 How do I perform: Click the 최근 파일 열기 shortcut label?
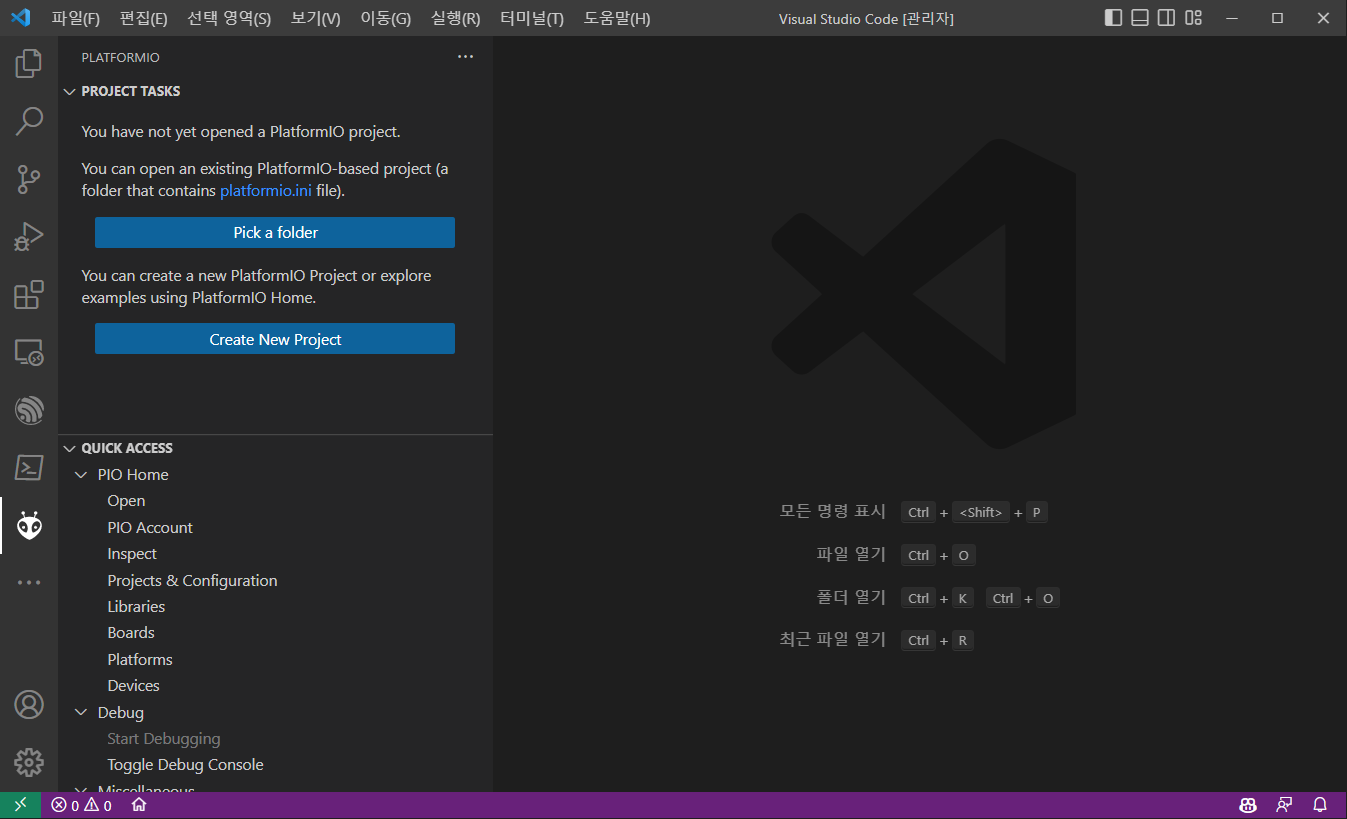(x=833, y=639)
